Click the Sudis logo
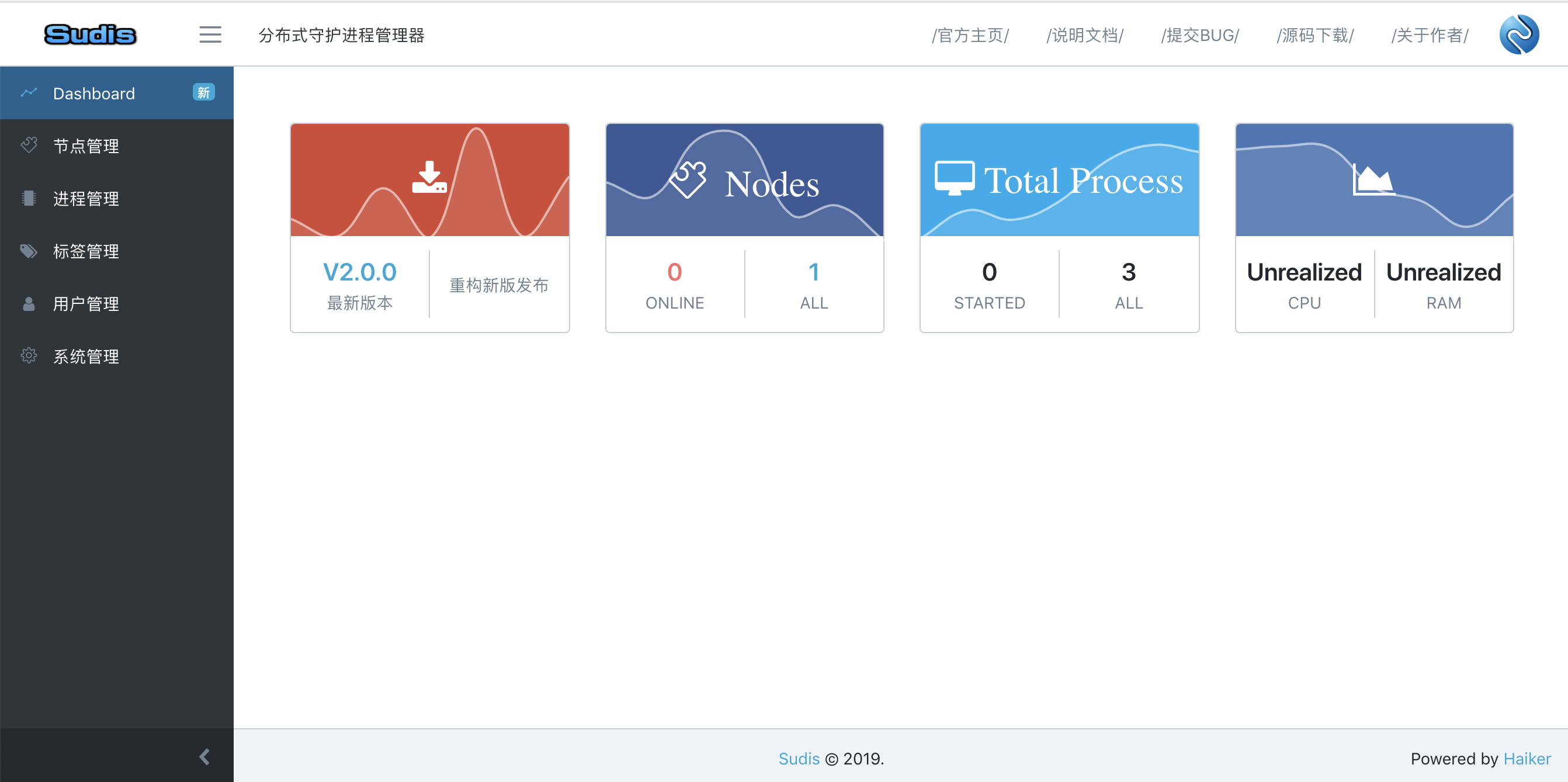1568x782 pixels. coord(90,34)
